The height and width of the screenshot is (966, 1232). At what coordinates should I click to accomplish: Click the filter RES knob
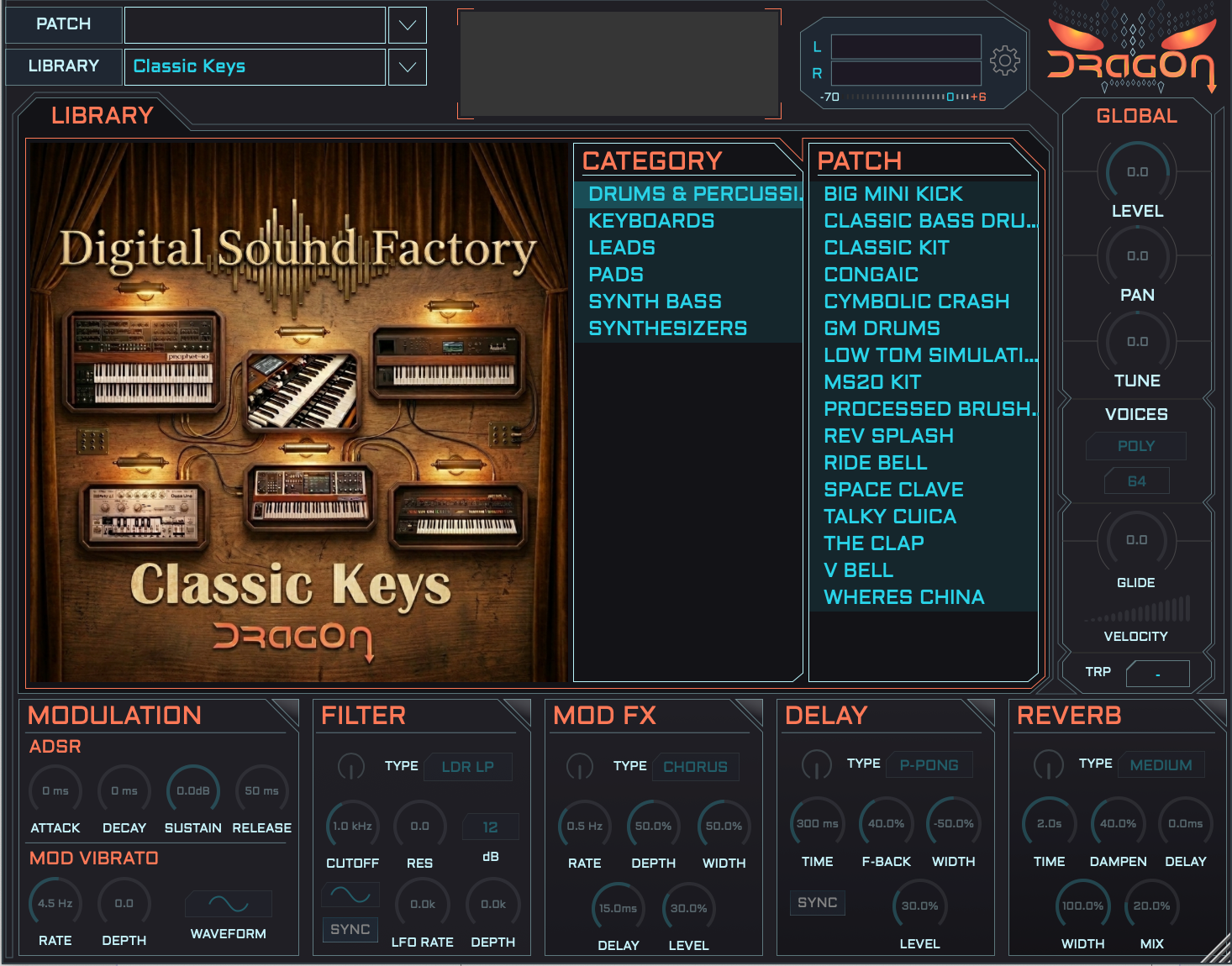click(x=419, y=827)
